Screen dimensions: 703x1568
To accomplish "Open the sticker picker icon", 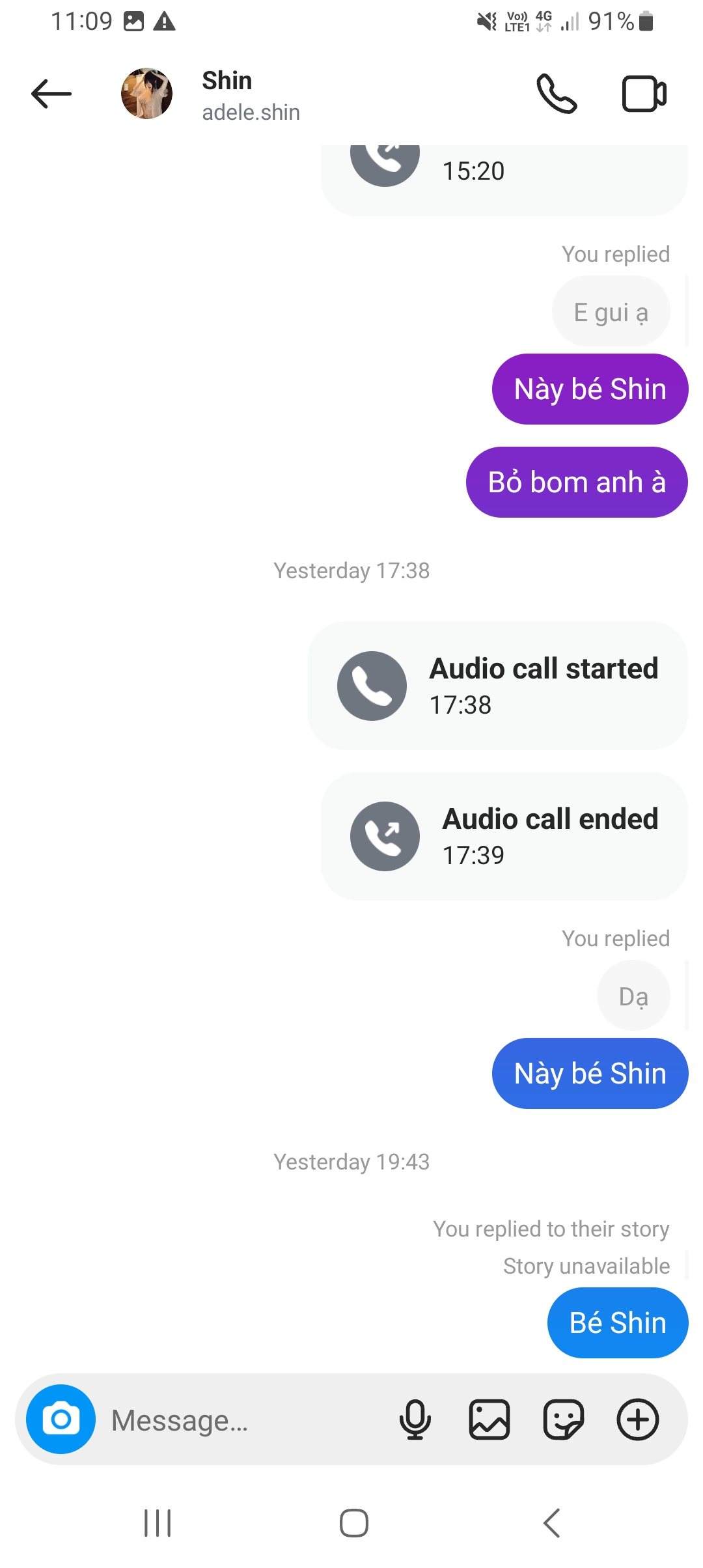I will [x=564, y=1420].
